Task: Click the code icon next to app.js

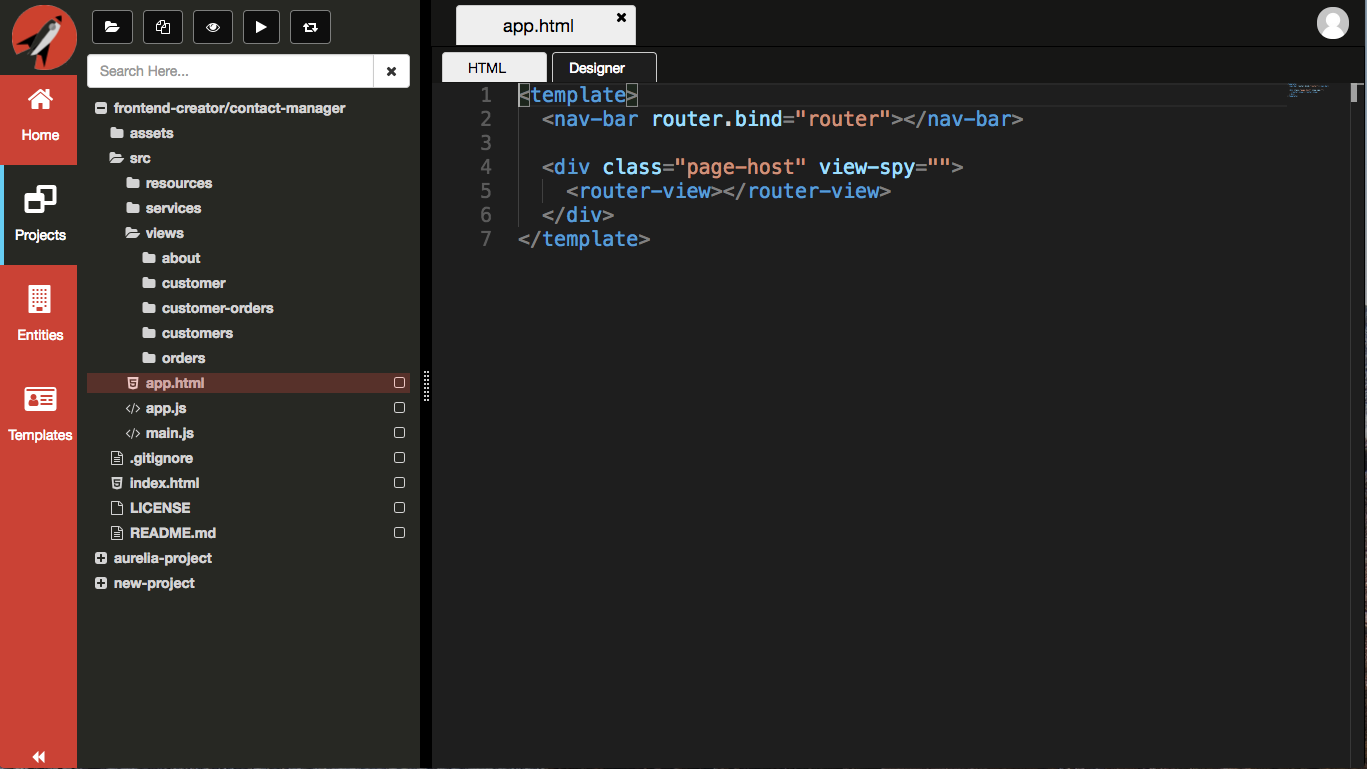Action: point(133,408)
